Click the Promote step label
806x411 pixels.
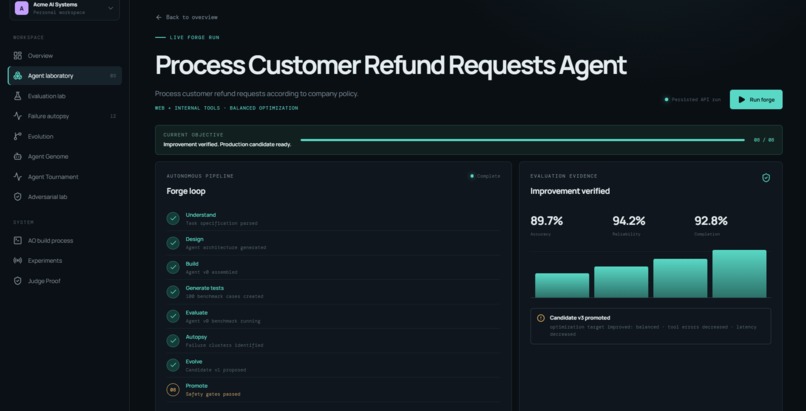[196, 386]
